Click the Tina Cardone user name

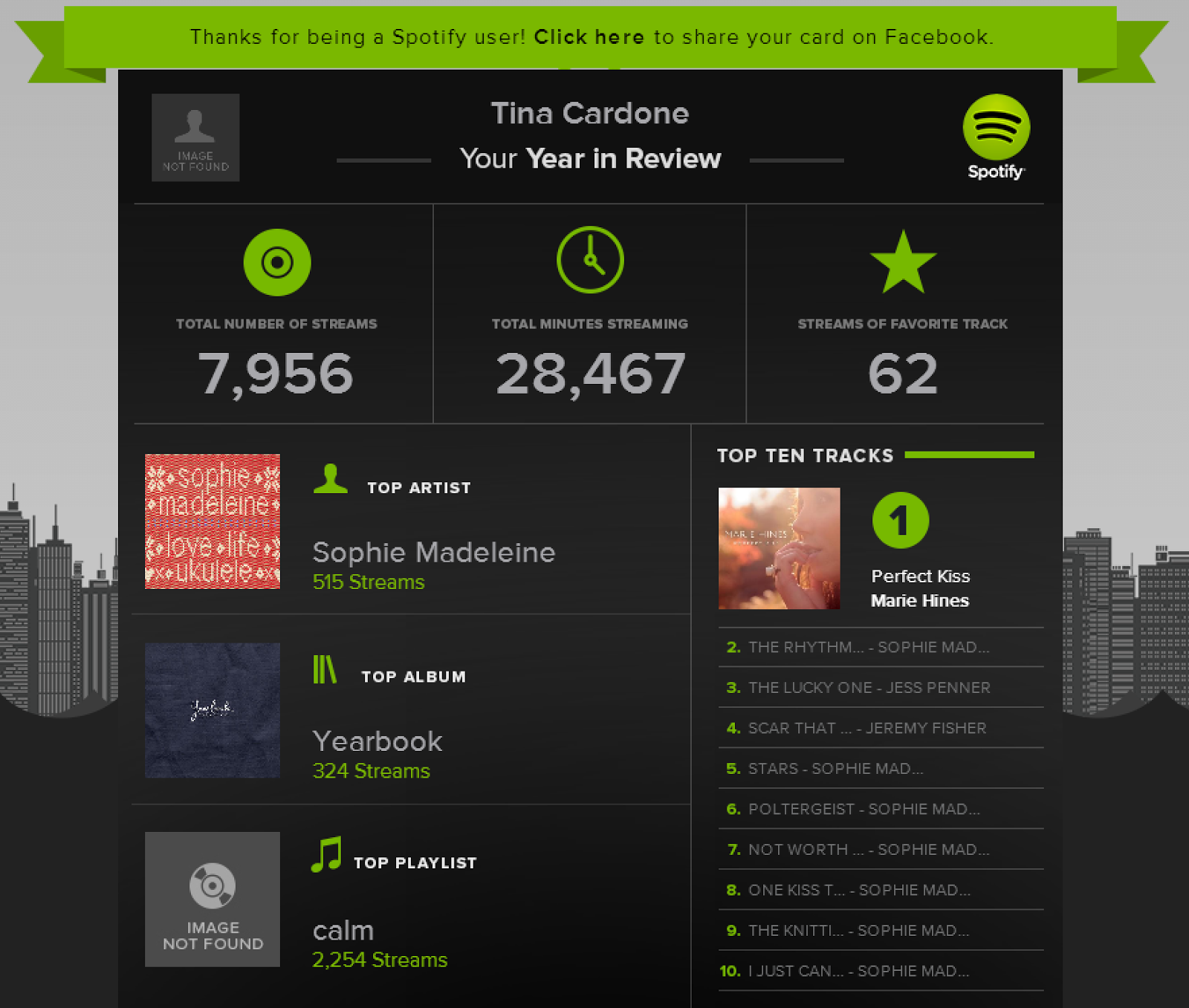click(x=590, y=114)
